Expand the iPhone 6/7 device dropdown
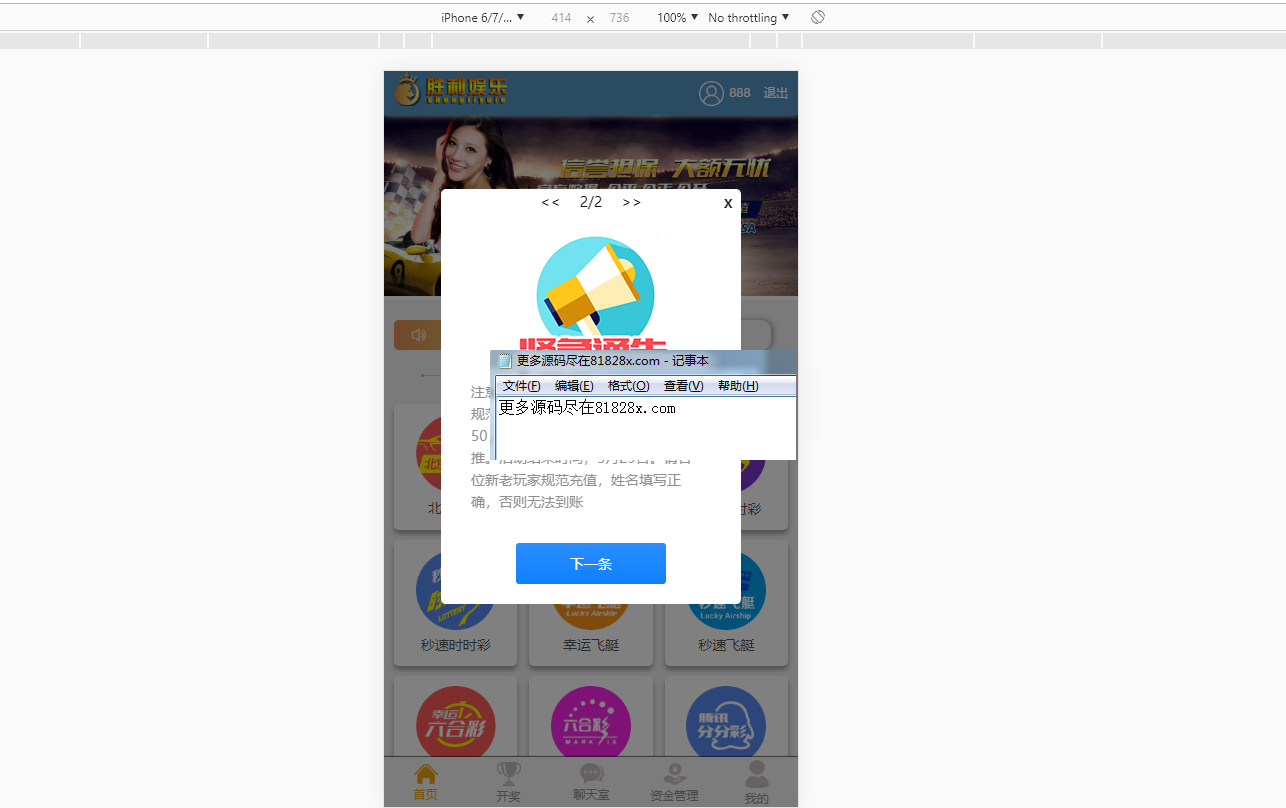The image size is (1286, 808). (x=482, y=18)
